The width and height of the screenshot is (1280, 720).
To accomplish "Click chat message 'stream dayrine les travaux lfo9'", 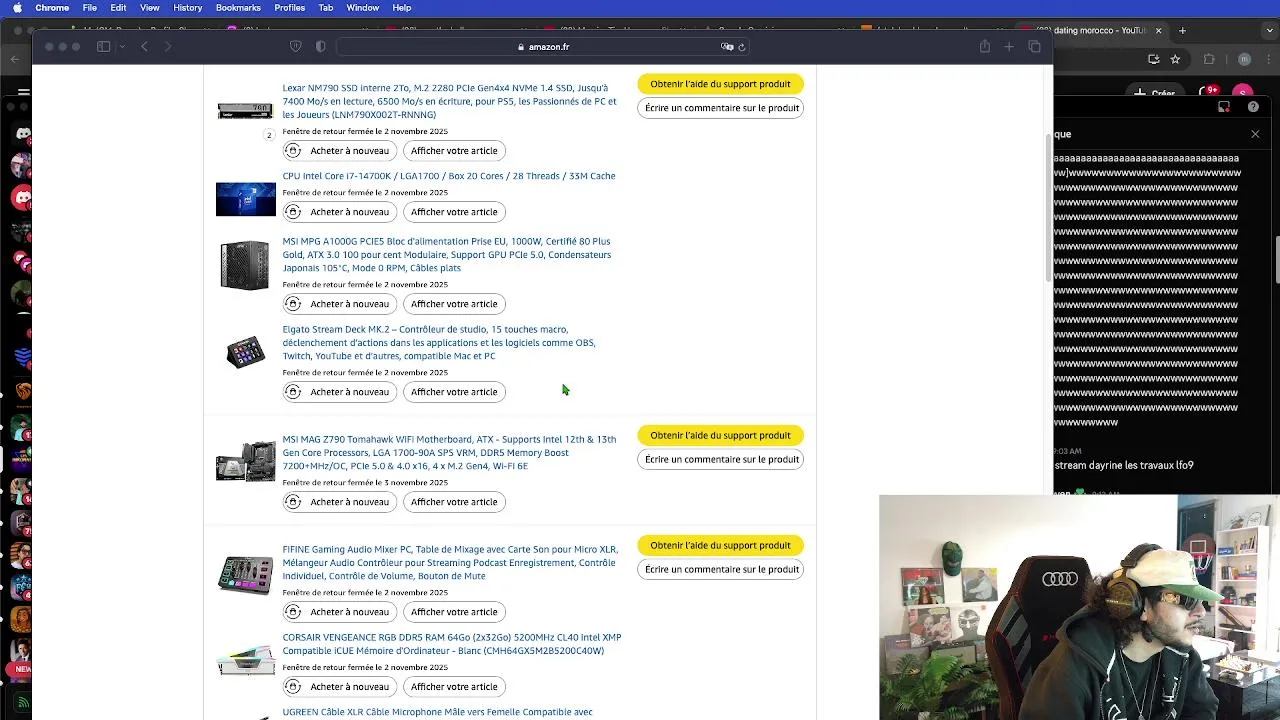I will coord(1124,465).
